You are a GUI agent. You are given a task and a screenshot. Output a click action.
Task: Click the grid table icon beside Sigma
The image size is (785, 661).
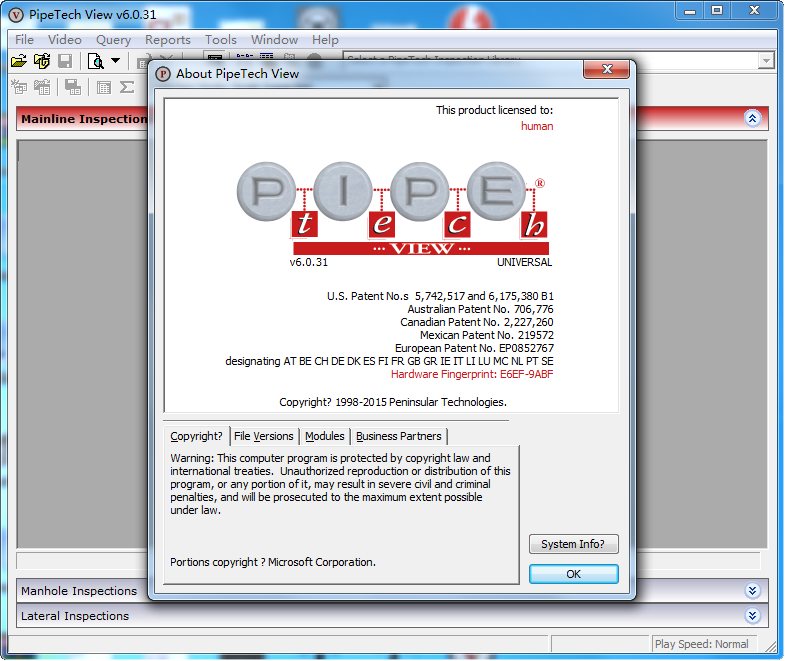point(104,87)
